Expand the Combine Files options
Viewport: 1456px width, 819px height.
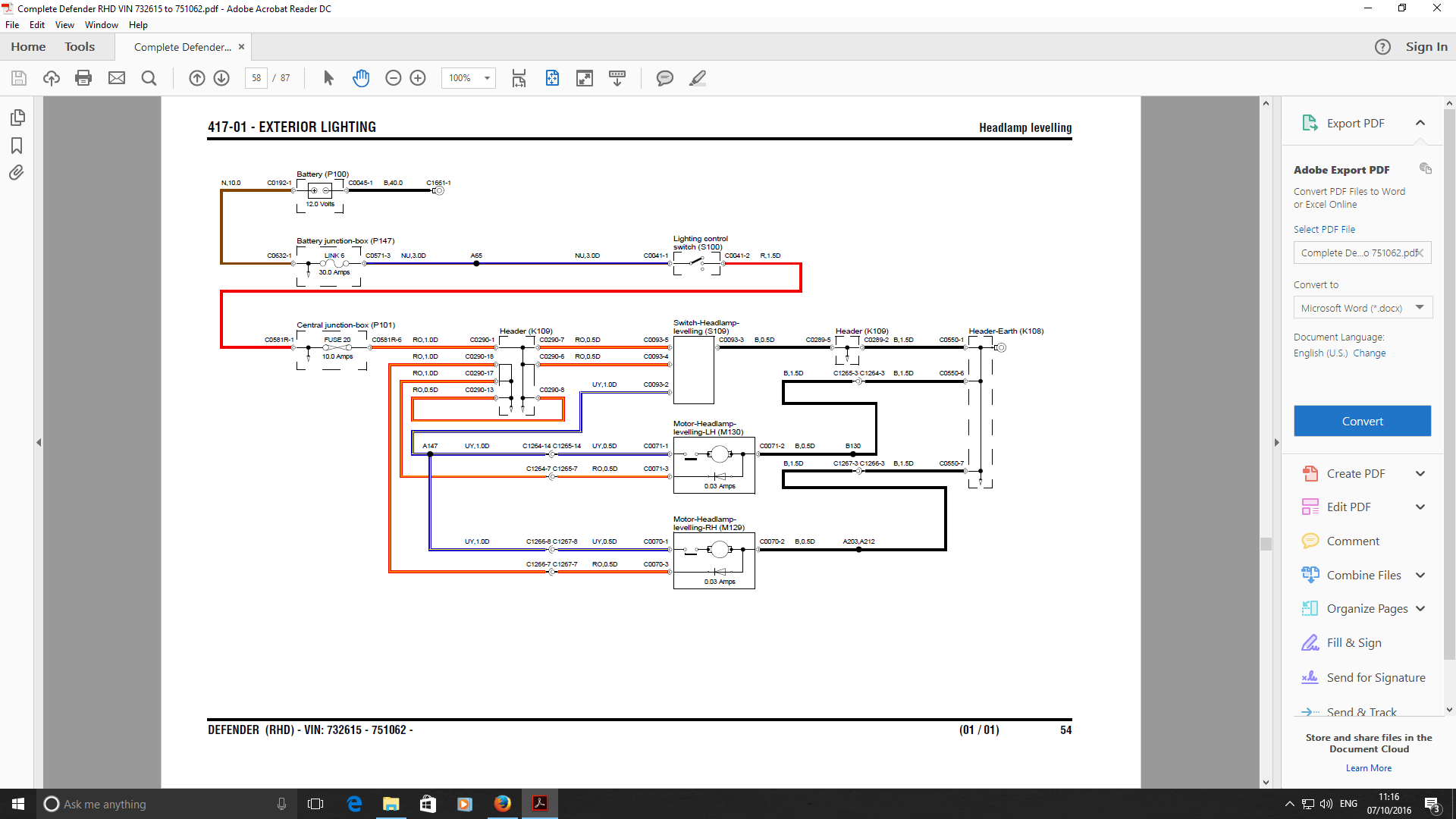[1420, 576]
